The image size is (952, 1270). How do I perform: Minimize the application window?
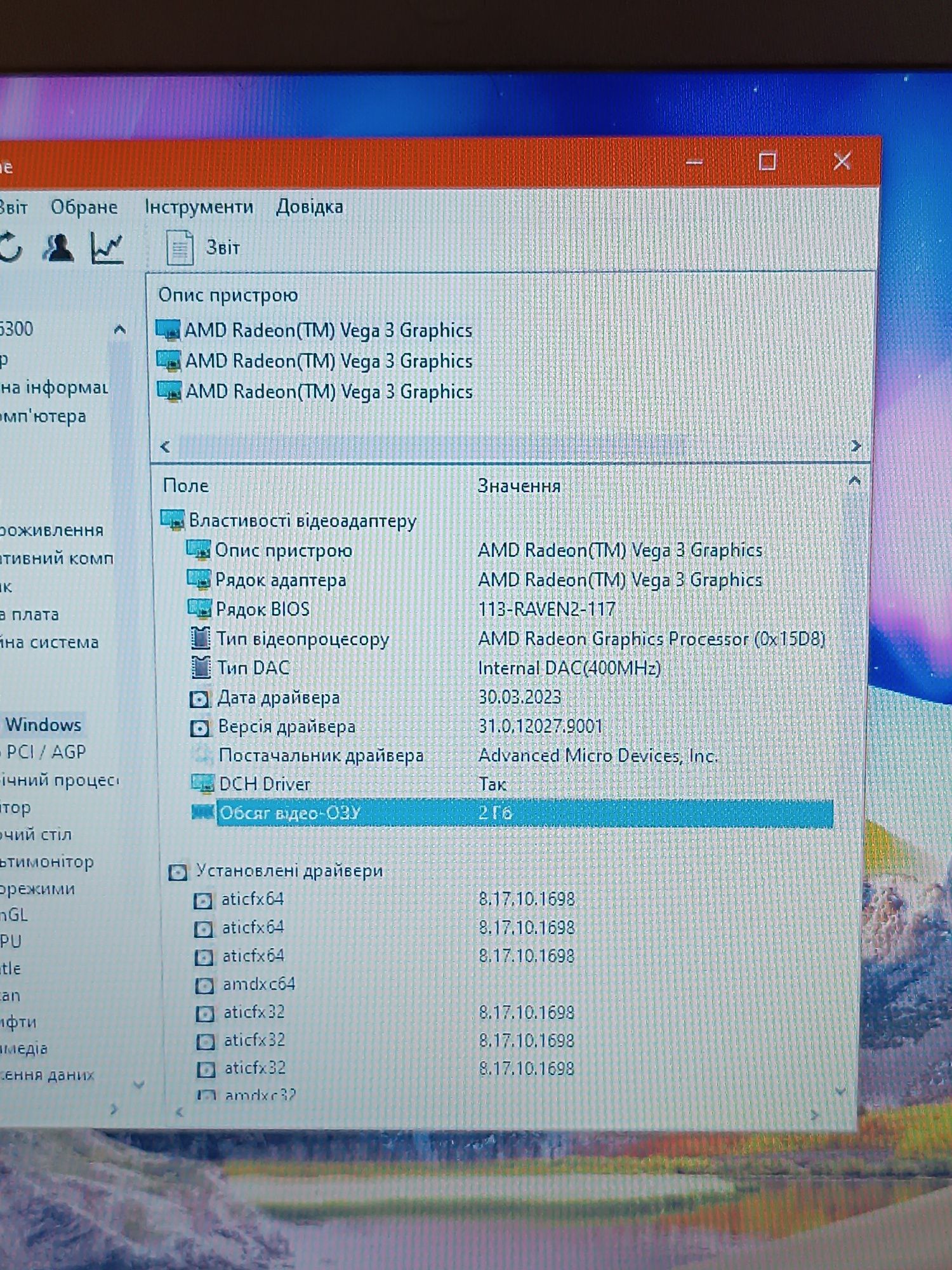tap(695, 162)
